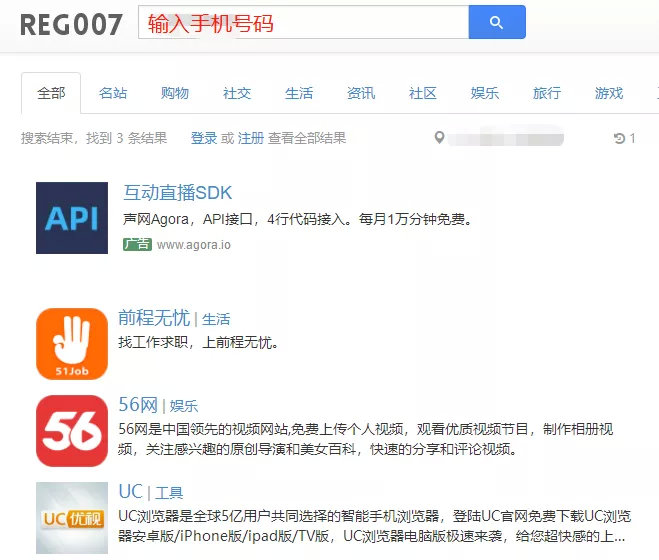Focus the phone number search field
This screenshot has height=560, width=659.
click(303, 22)
